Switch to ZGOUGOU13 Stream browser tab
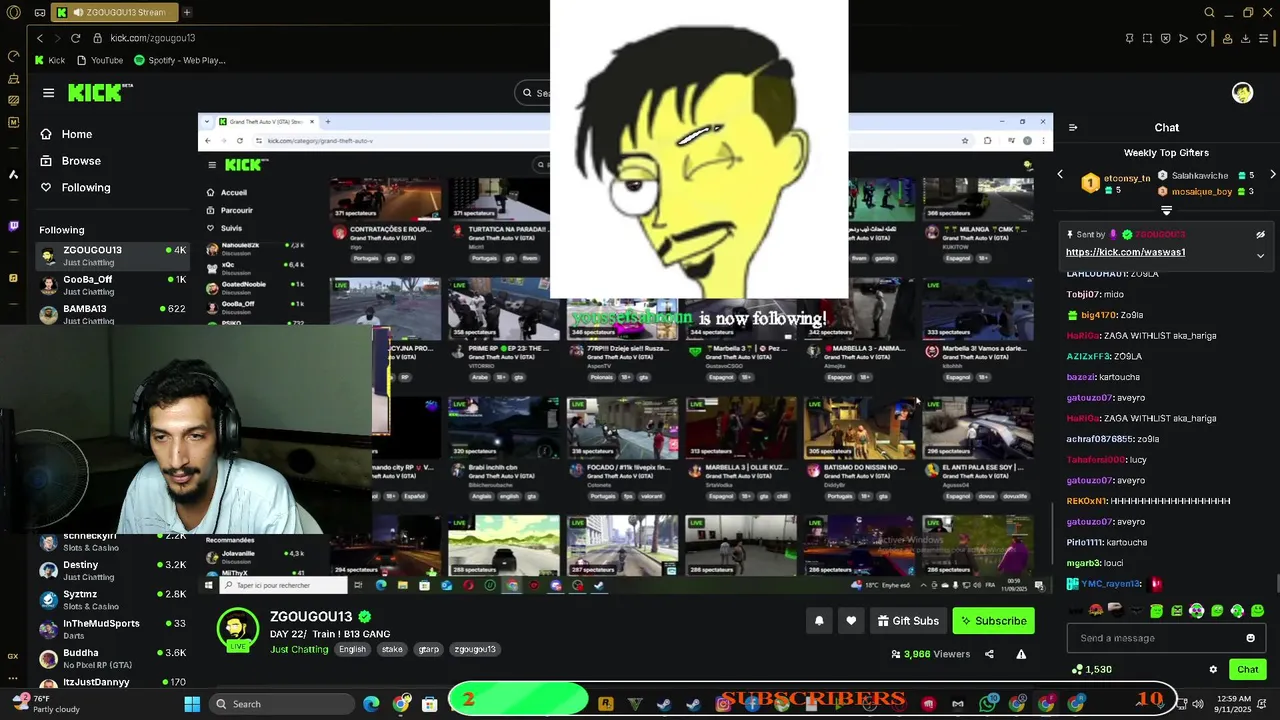1280x720 pixels. click(115, 13)
